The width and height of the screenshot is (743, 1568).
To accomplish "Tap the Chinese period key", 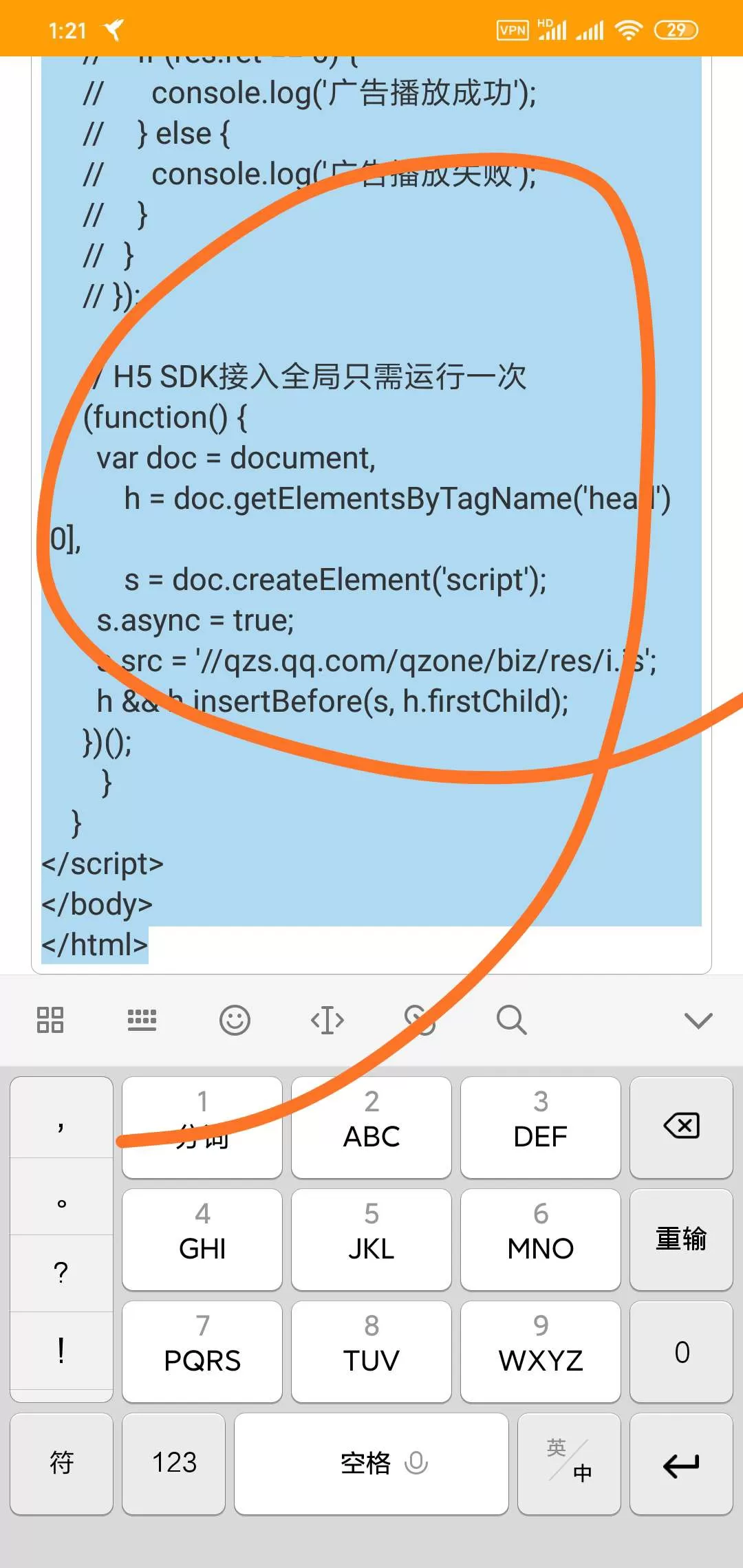I will click(61, 1197).
